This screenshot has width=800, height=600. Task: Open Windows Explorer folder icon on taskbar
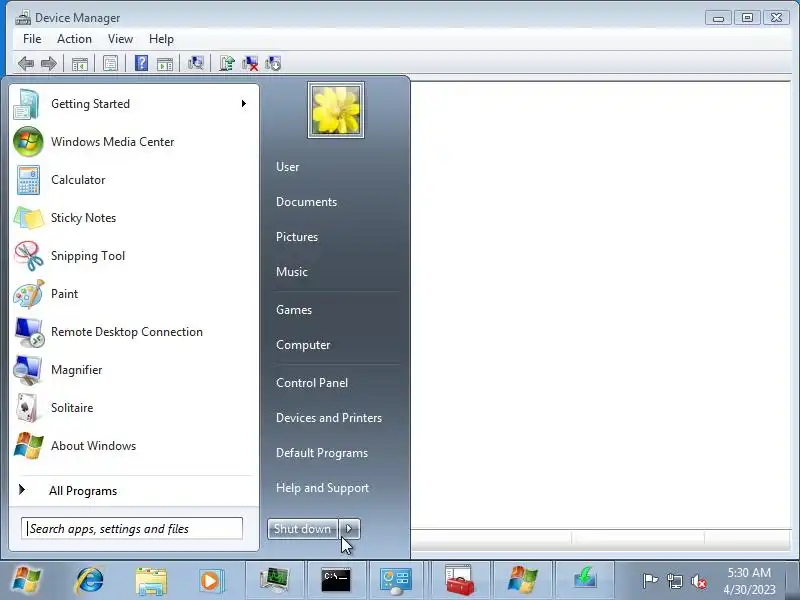[x=151, y=580]
